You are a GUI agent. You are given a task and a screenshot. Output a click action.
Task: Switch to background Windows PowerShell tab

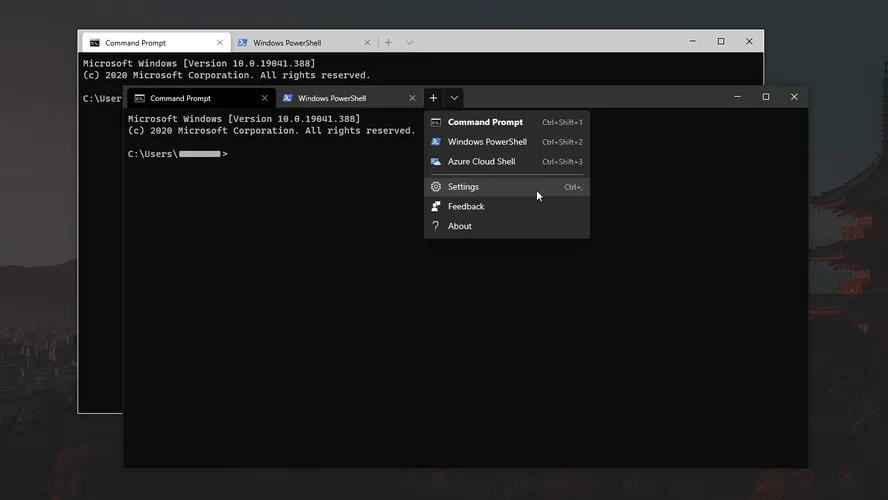point(295,43)
